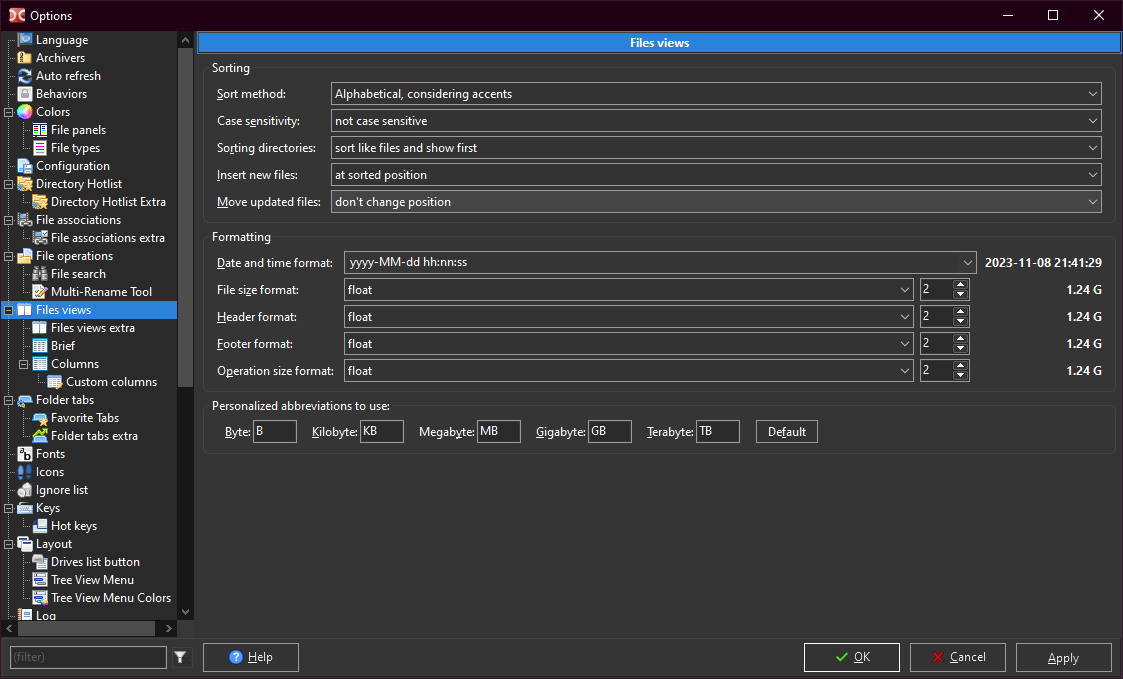Click into the Gigabyte abbreviation field
The width and height of the screenshot is (1123, 679).
point(609,431)
